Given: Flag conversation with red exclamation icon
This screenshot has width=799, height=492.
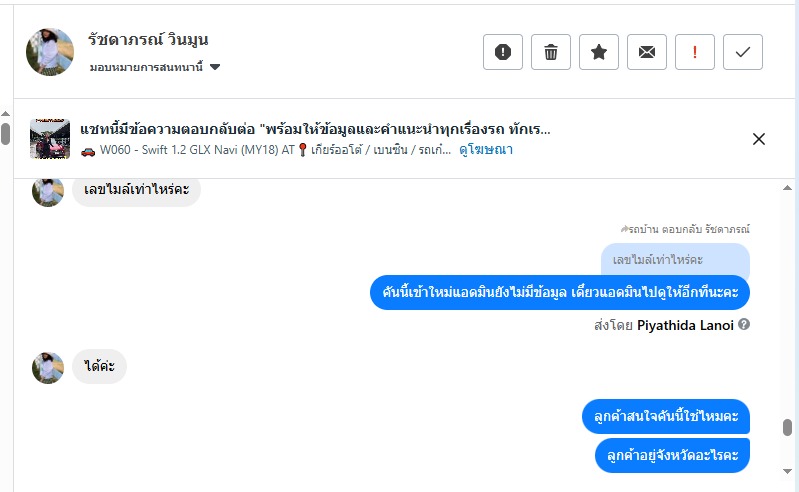Looking at the screenshot, I should pyautogui.click(x=695, y=52).
